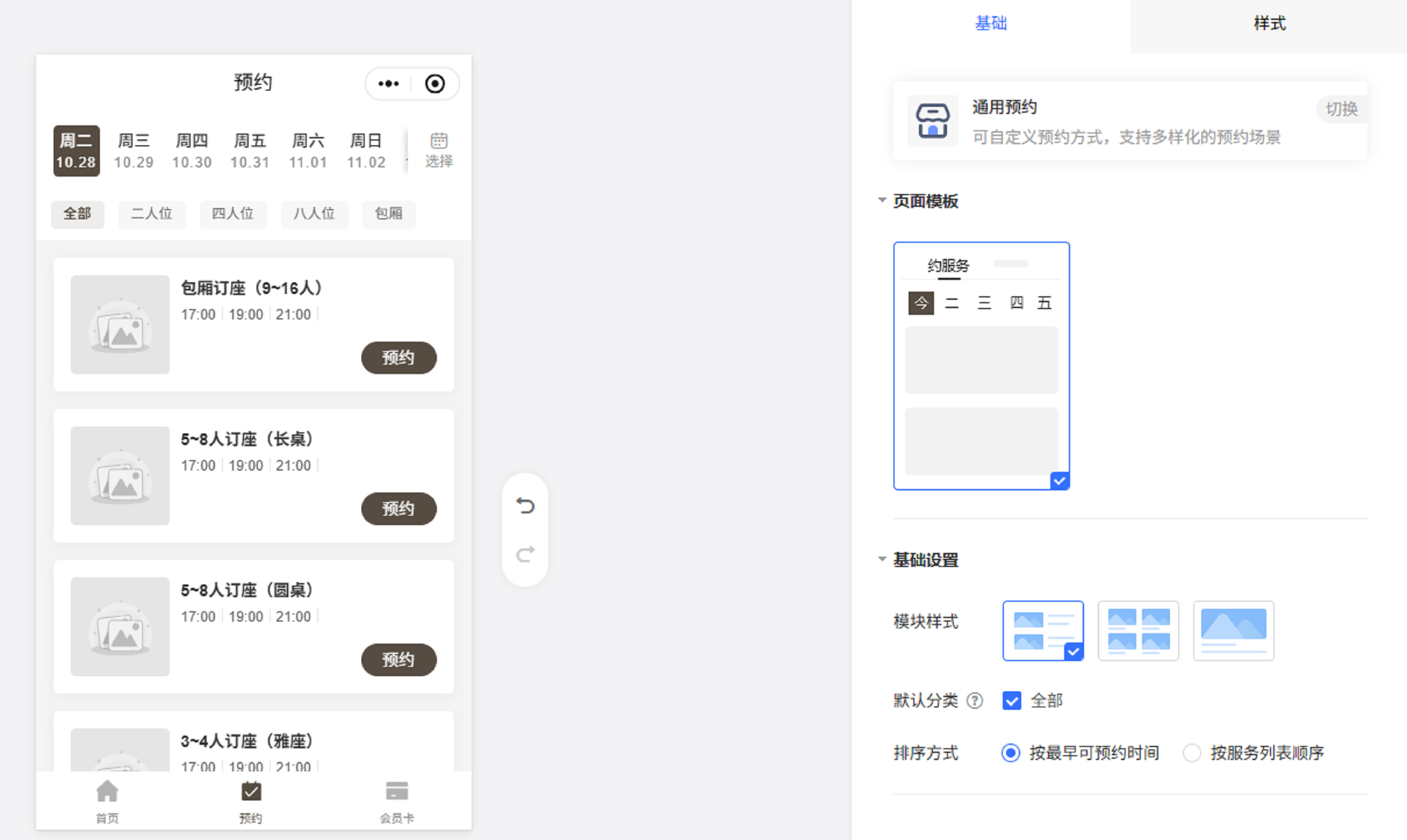Collapse the 基础设置 section
Screen dimensions: 1407x840
coord(882,559)
